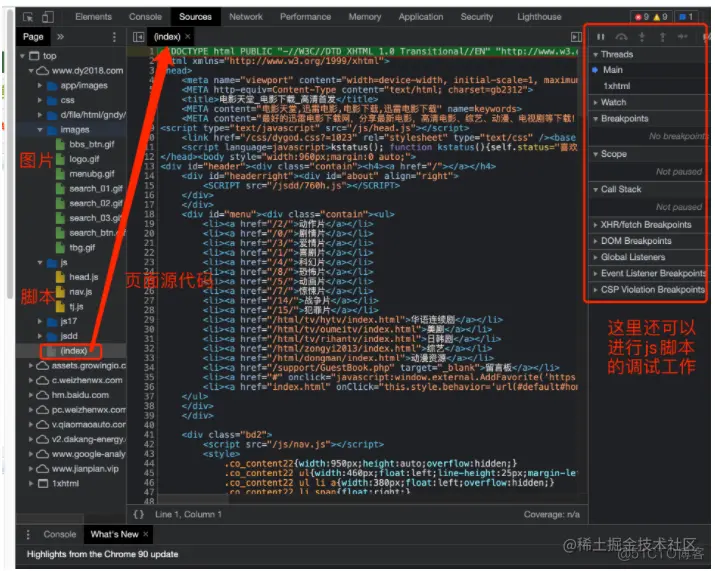Screen dimensions: 715x571
Task: Open the Console drawer tab
Action: tap(60, 534)
